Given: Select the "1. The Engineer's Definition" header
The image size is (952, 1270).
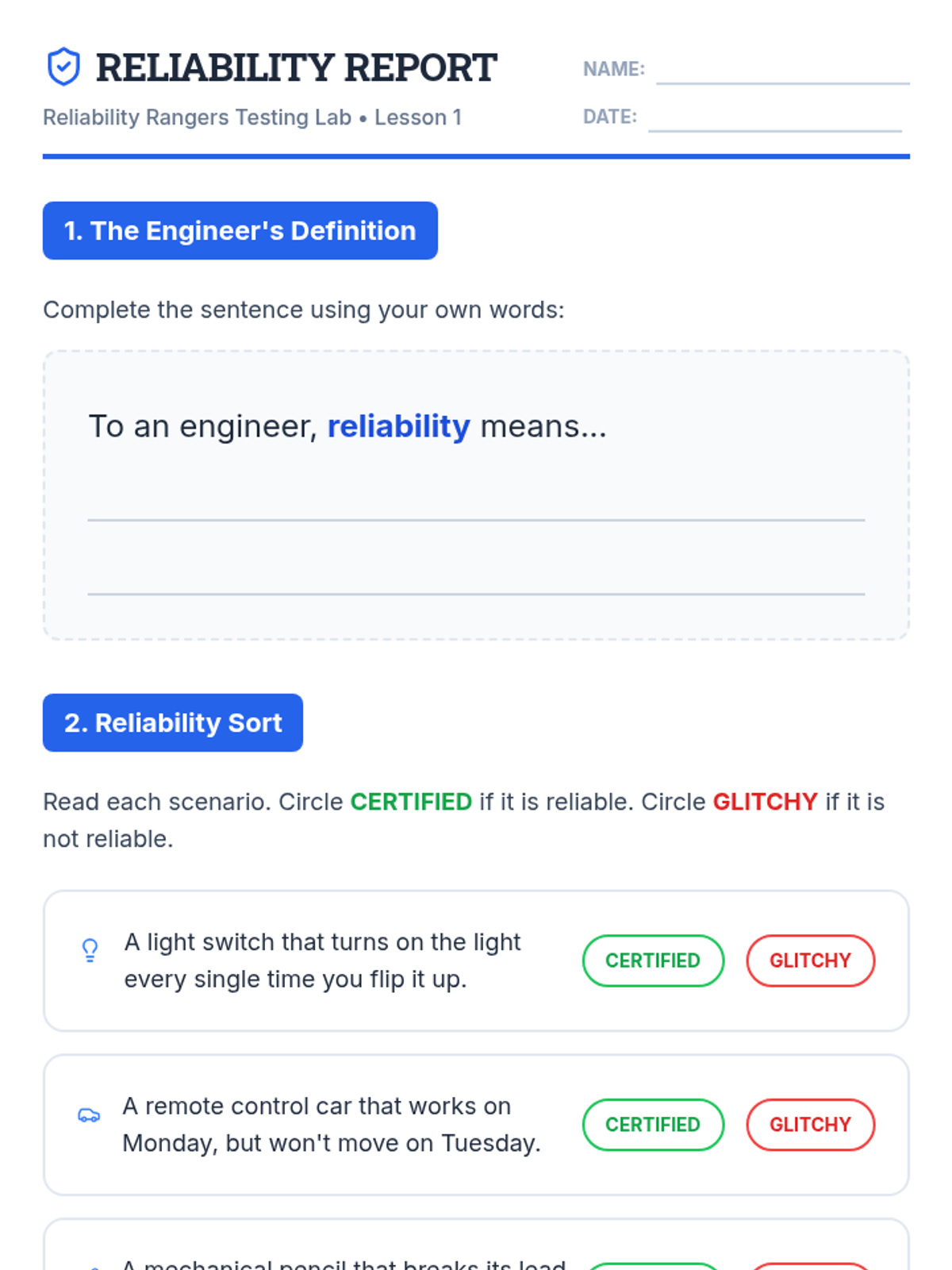Looking at the screenshot, I should tap(240, 231).
